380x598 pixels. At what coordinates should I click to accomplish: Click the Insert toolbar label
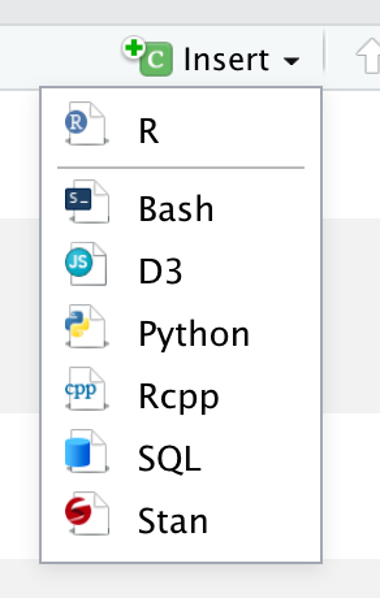tap(226, 59)
